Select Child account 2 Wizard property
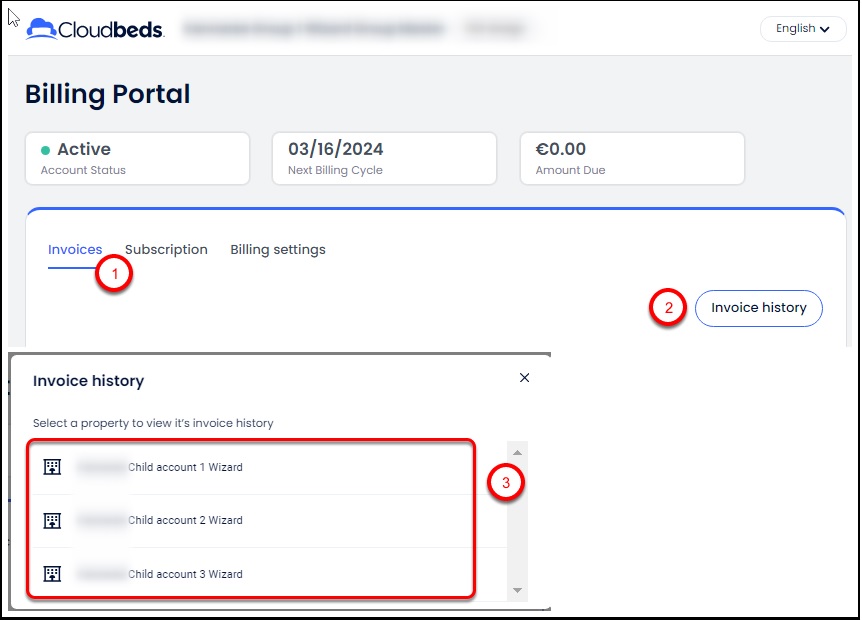The height and width of the screenshot is (620, 862). click(x=185, y=520)
